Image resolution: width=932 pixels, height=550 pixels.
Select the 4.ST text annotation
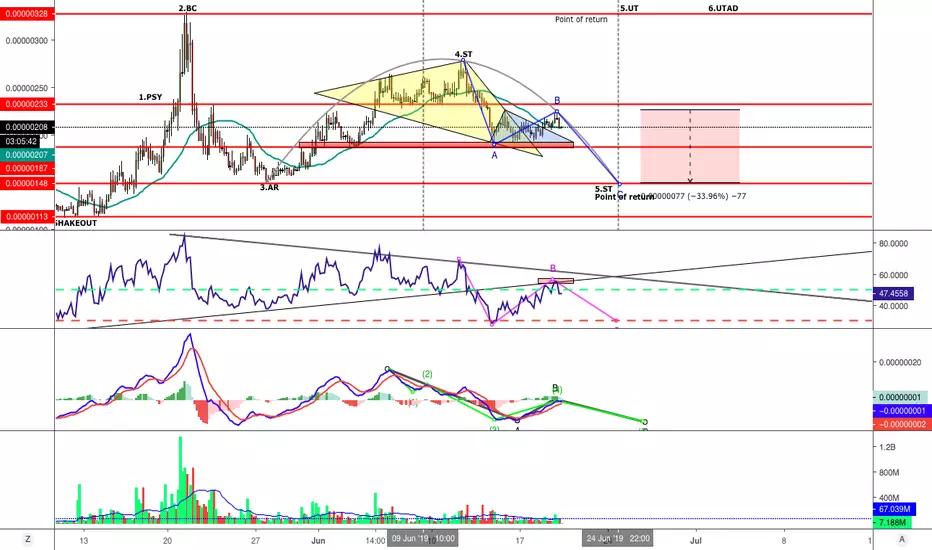point(464,54)
